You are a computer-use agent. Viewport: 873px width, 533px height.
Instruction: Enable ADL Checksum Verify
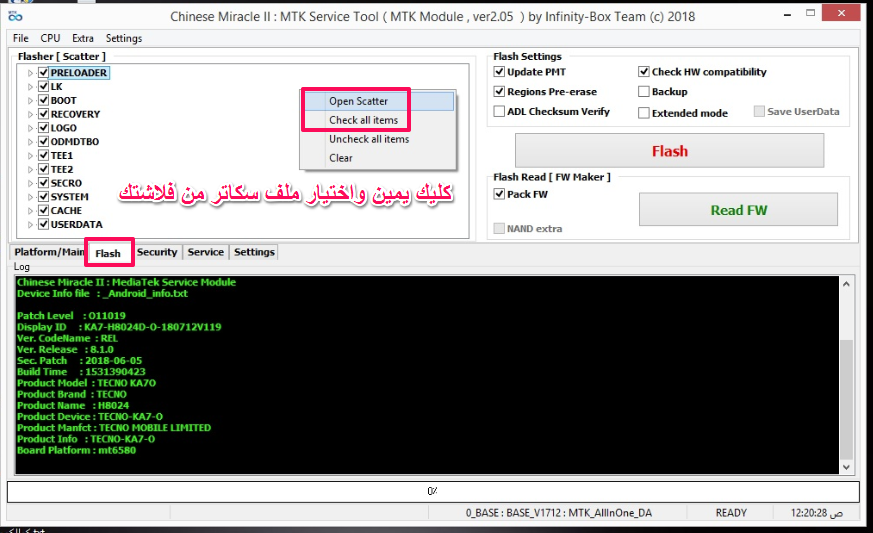point(499,111)
